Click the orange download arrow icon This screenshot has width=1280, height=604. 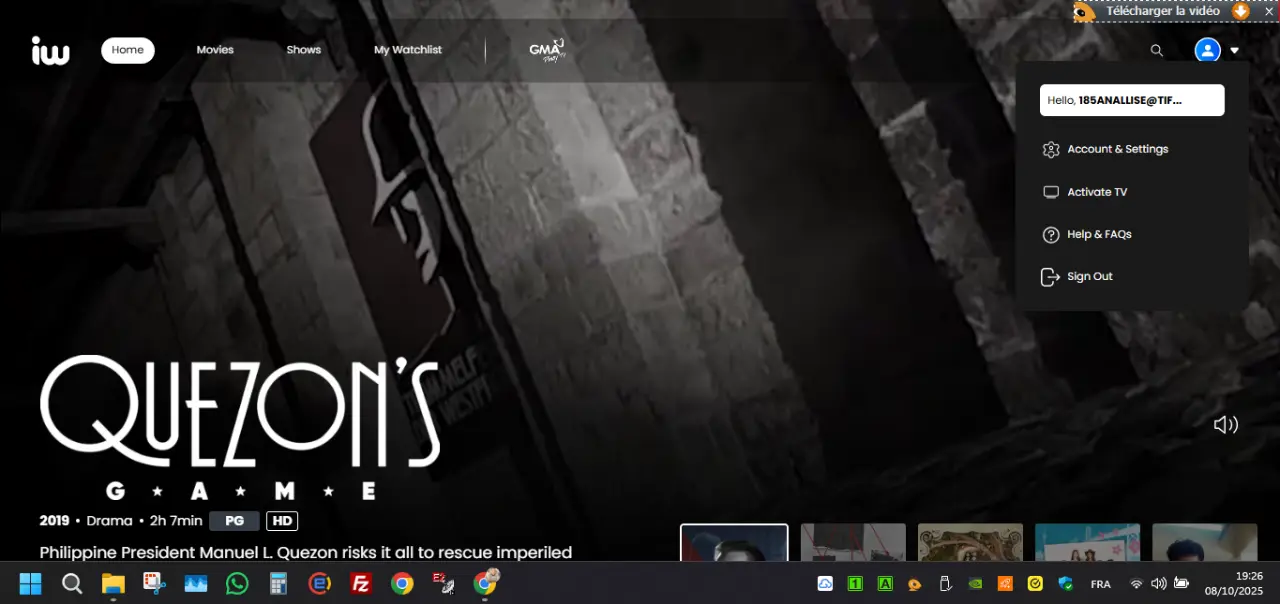pos(1241,11)
